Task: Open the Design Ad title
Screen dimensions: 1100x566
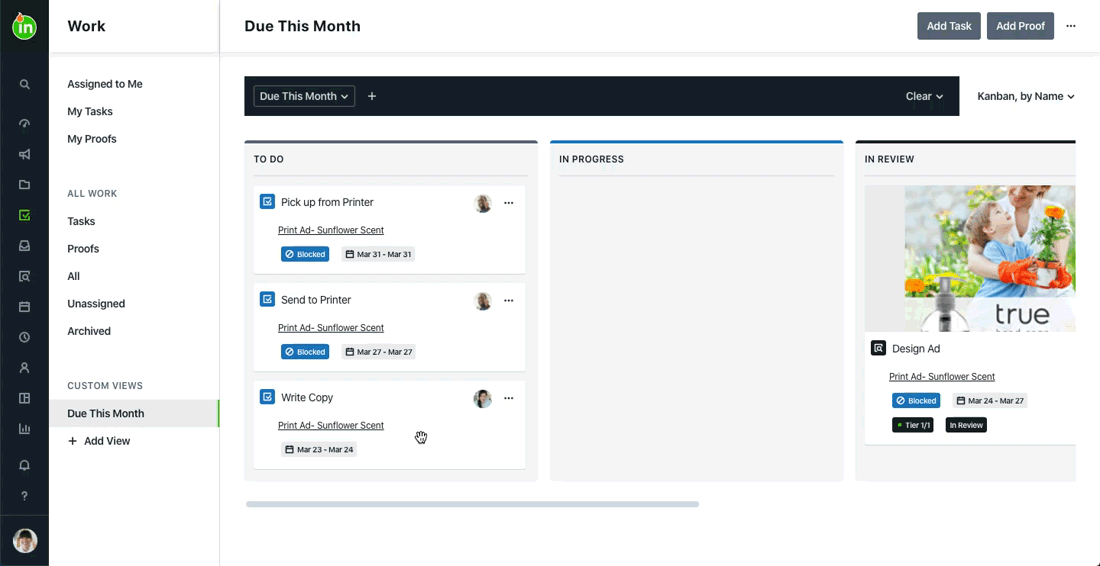Action: (916, 349)
